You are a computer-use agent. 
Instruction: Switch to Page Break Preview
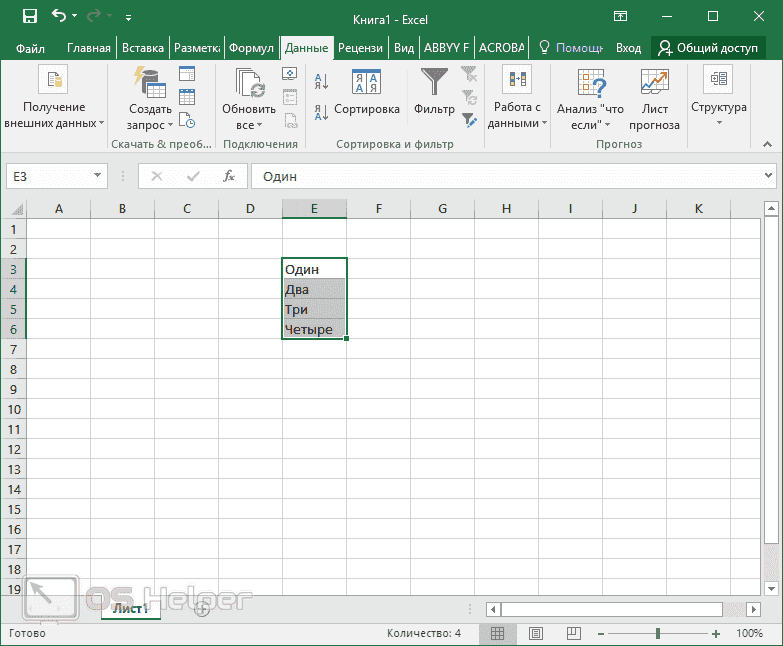[574, 633]
